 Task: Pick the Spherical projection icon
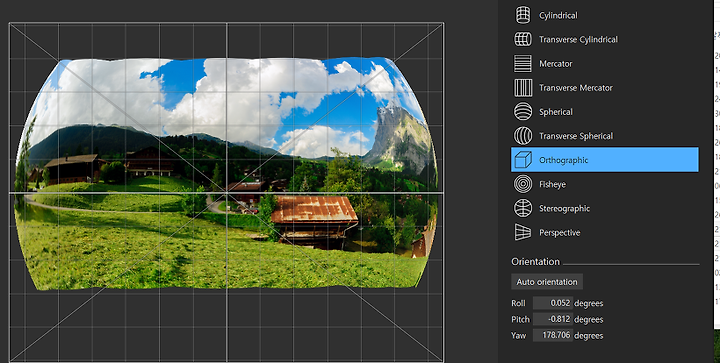(x=523, y=112)
